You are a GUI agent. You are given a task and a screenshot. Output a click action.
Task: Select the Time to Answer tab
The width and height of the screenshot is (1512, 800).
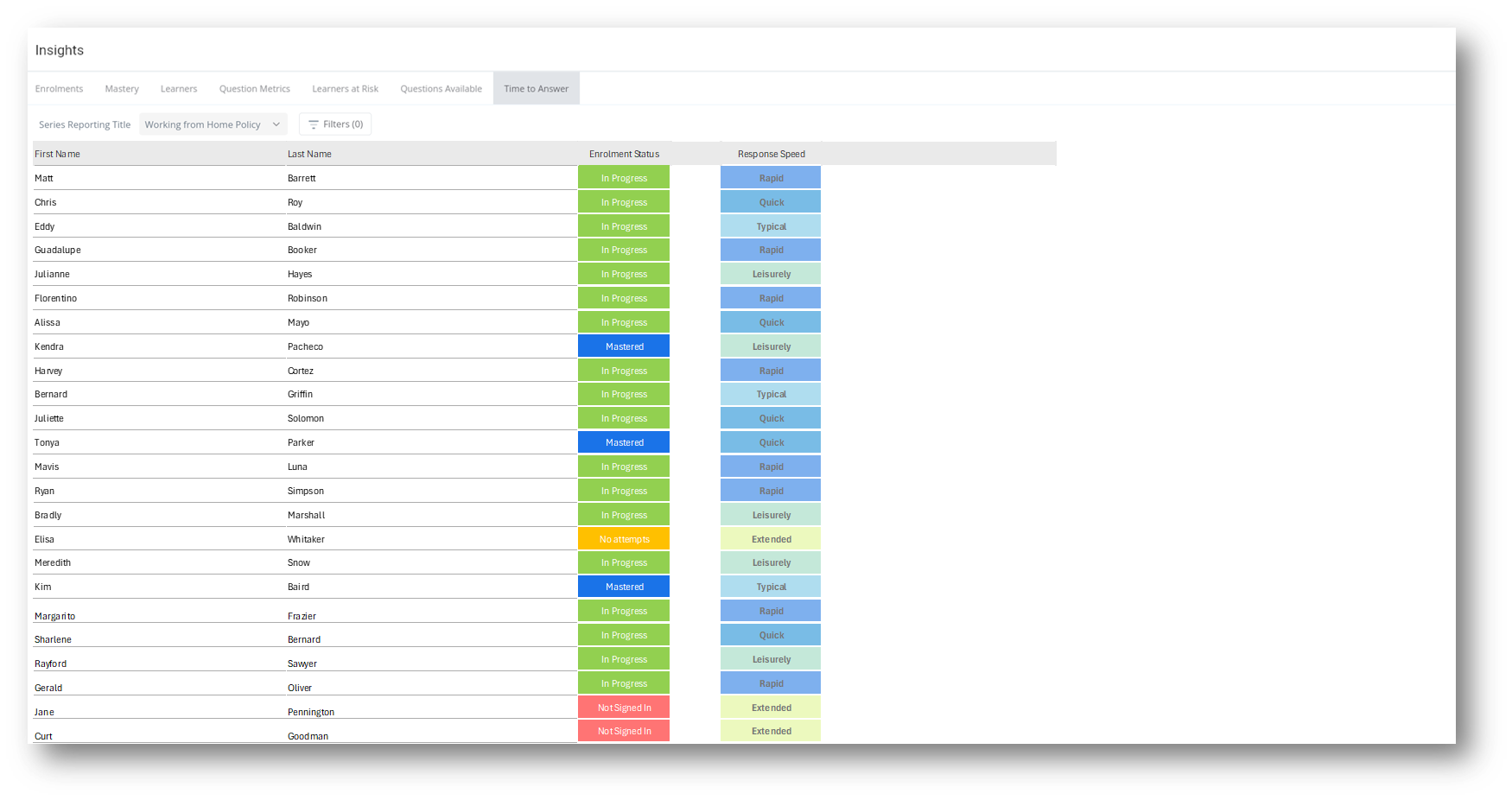coord(536,89)
